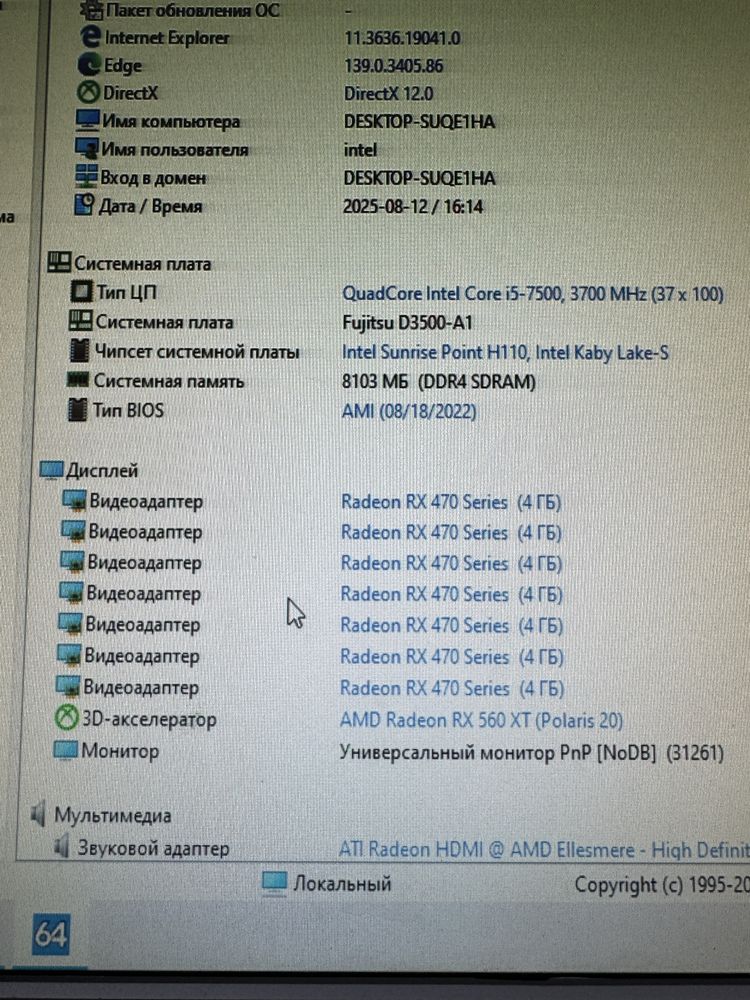750x1000 pixels.
Task: Click the Чипсет системной платы icon
Action: [x=79, y=351]
